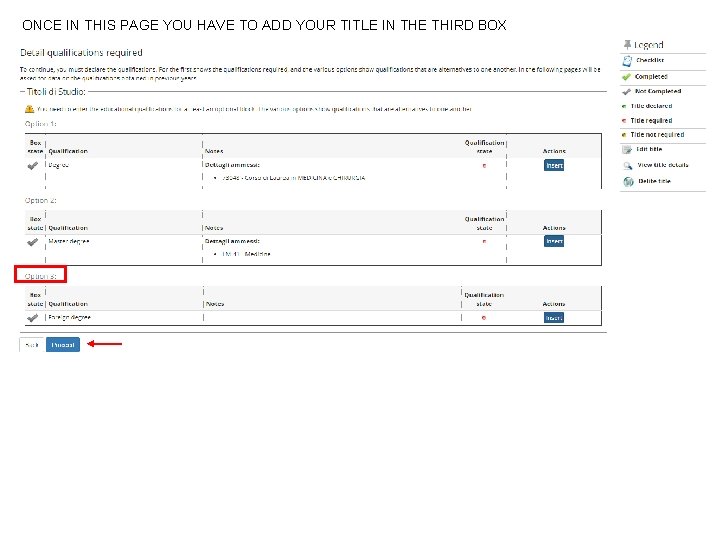
Task: Click the 'Titoli di Studio:' section label
Action: (56, 92)
